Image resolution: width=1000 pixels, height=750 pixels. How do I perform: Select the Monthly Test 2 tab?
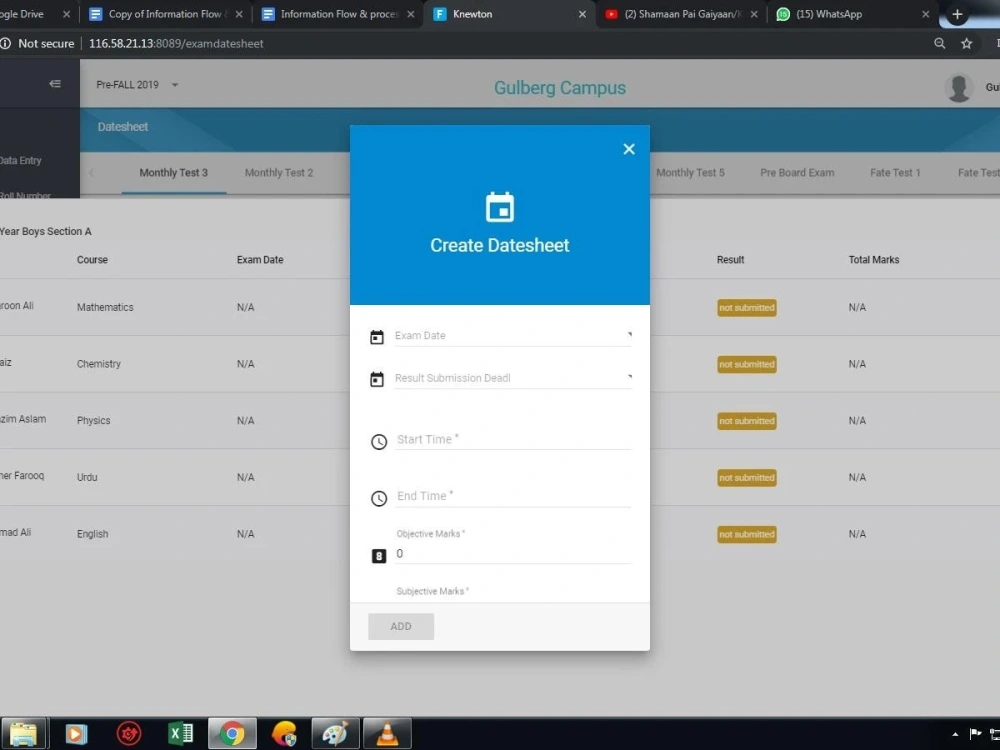tap(279, 173)
